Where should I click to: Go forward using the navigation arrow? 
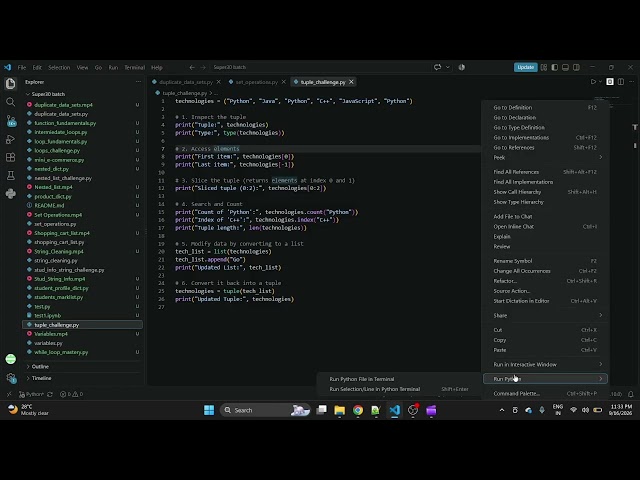tap(203, 67)
